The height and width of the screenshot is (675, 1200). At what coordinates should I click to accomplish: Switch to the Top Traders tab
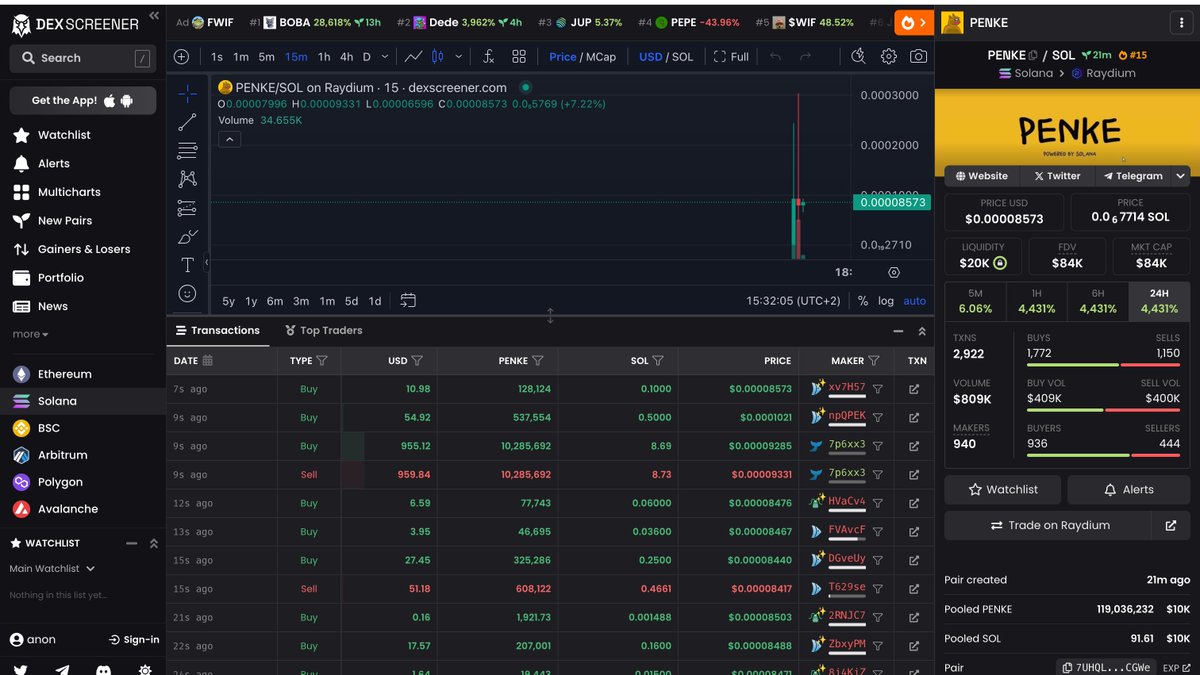324,330
